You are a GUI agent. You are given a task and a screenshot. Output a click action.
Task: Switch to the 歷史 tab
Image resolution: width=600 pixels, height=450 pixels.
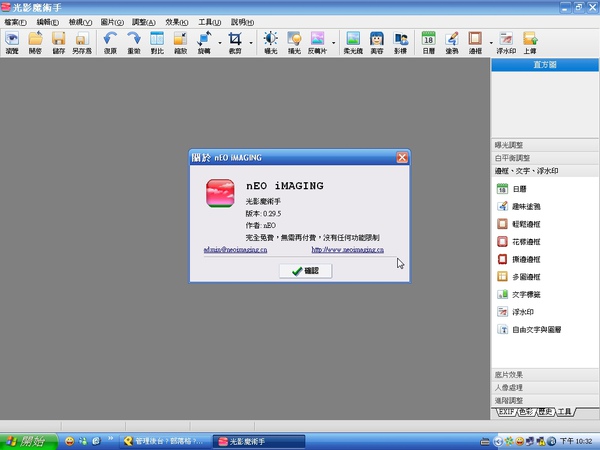[x=546, y=412]
